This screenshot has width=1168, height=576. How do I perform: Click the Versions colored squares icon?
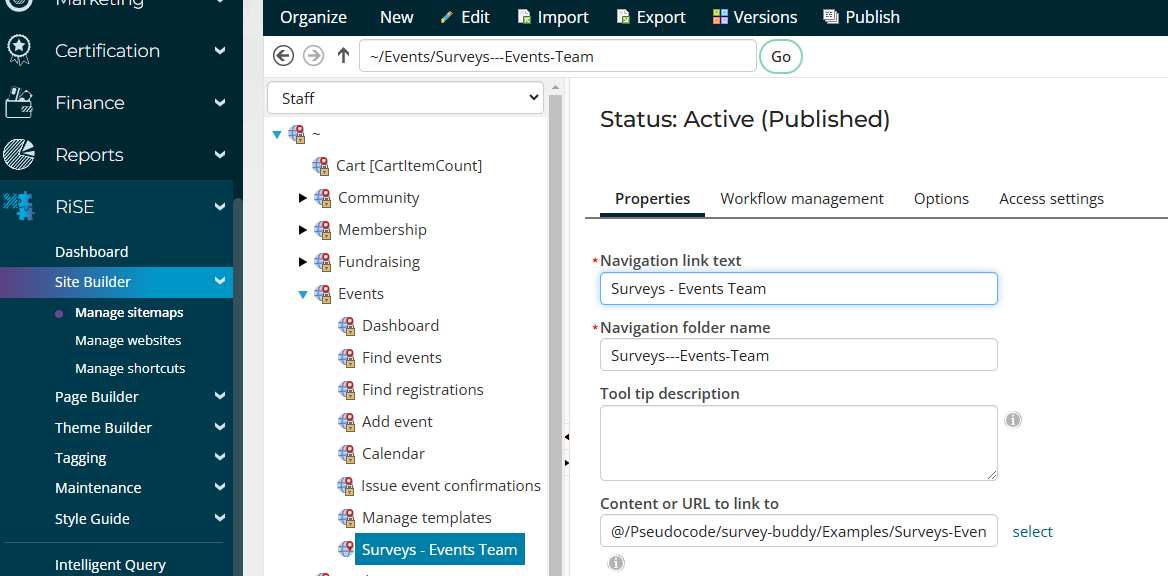[x=720, y=16]
